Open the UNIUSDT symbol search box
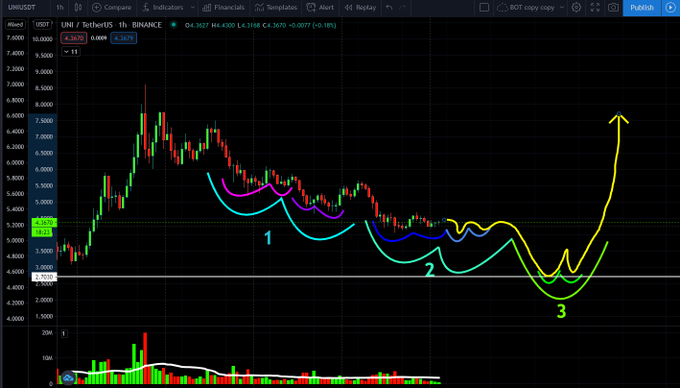Viewport: 680px width, 388px height. (x=22, y=7)
